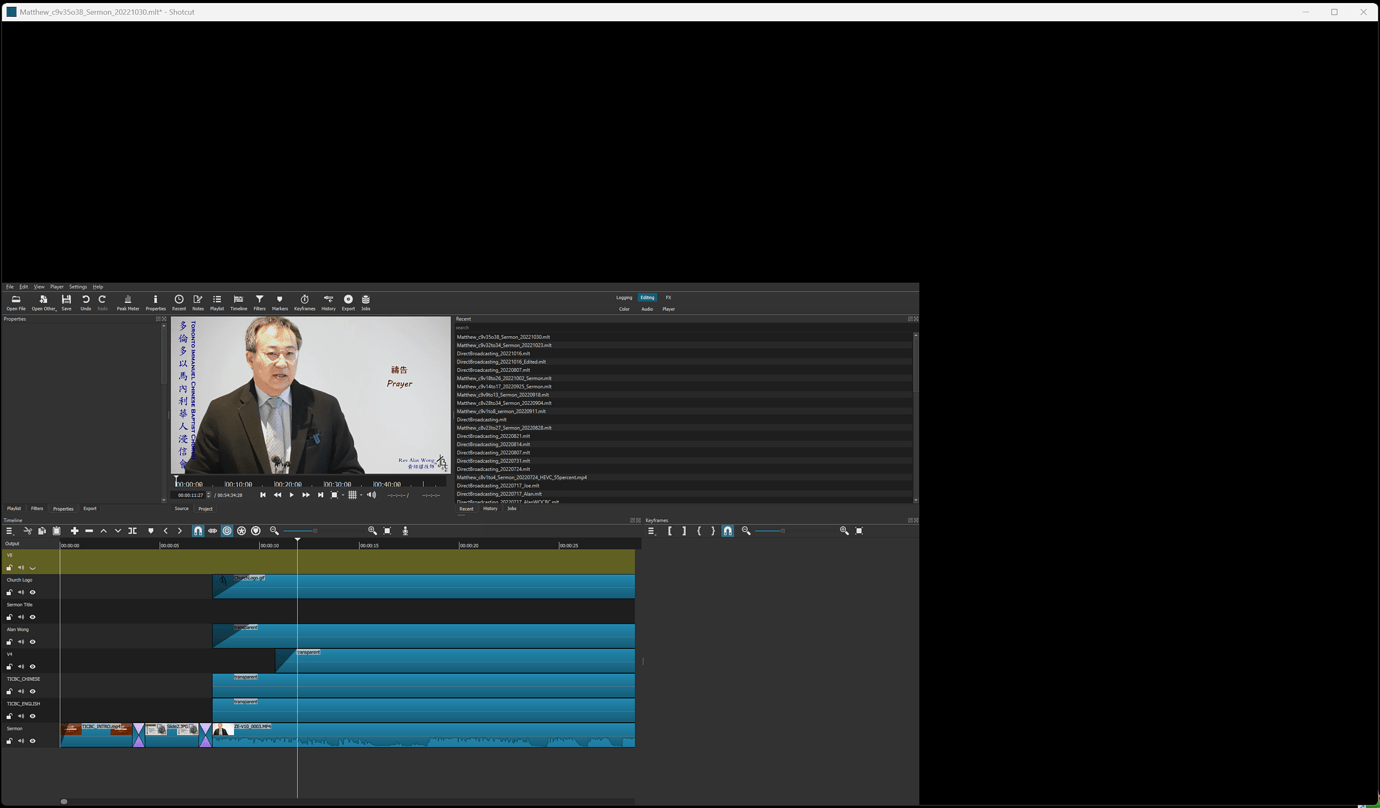The width and height of the screenshot is (1380, 808).
Task: Switch to the Editing layout
Action: point(647,297)
